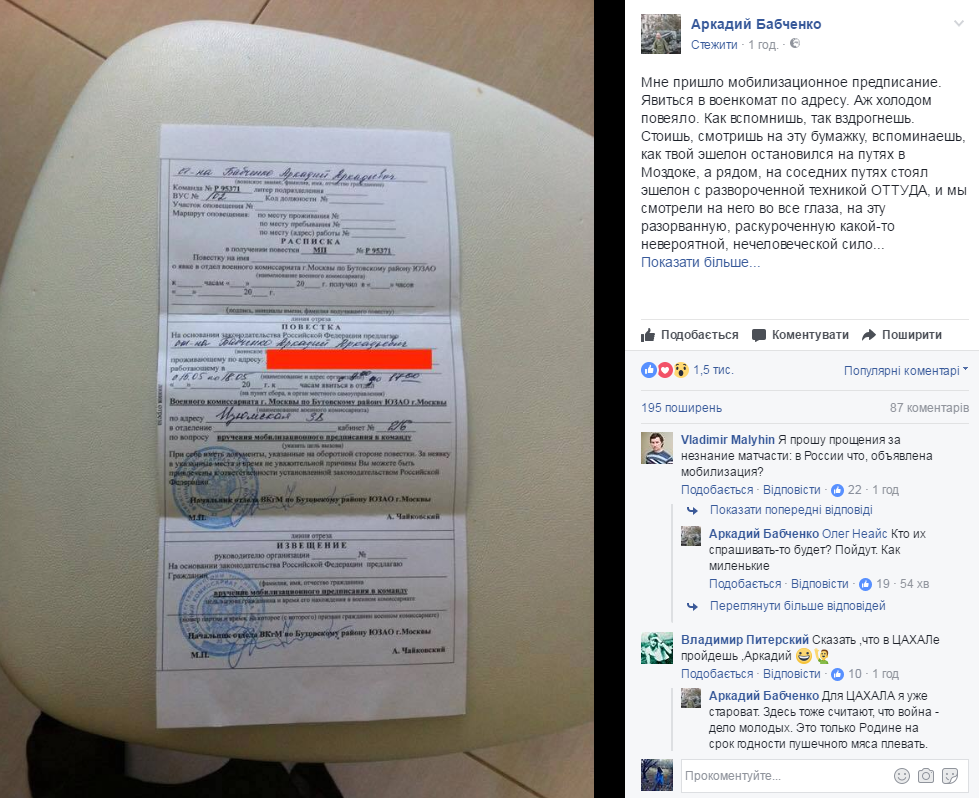Click the thumbs-up Like icon under the post

[648, 335]
